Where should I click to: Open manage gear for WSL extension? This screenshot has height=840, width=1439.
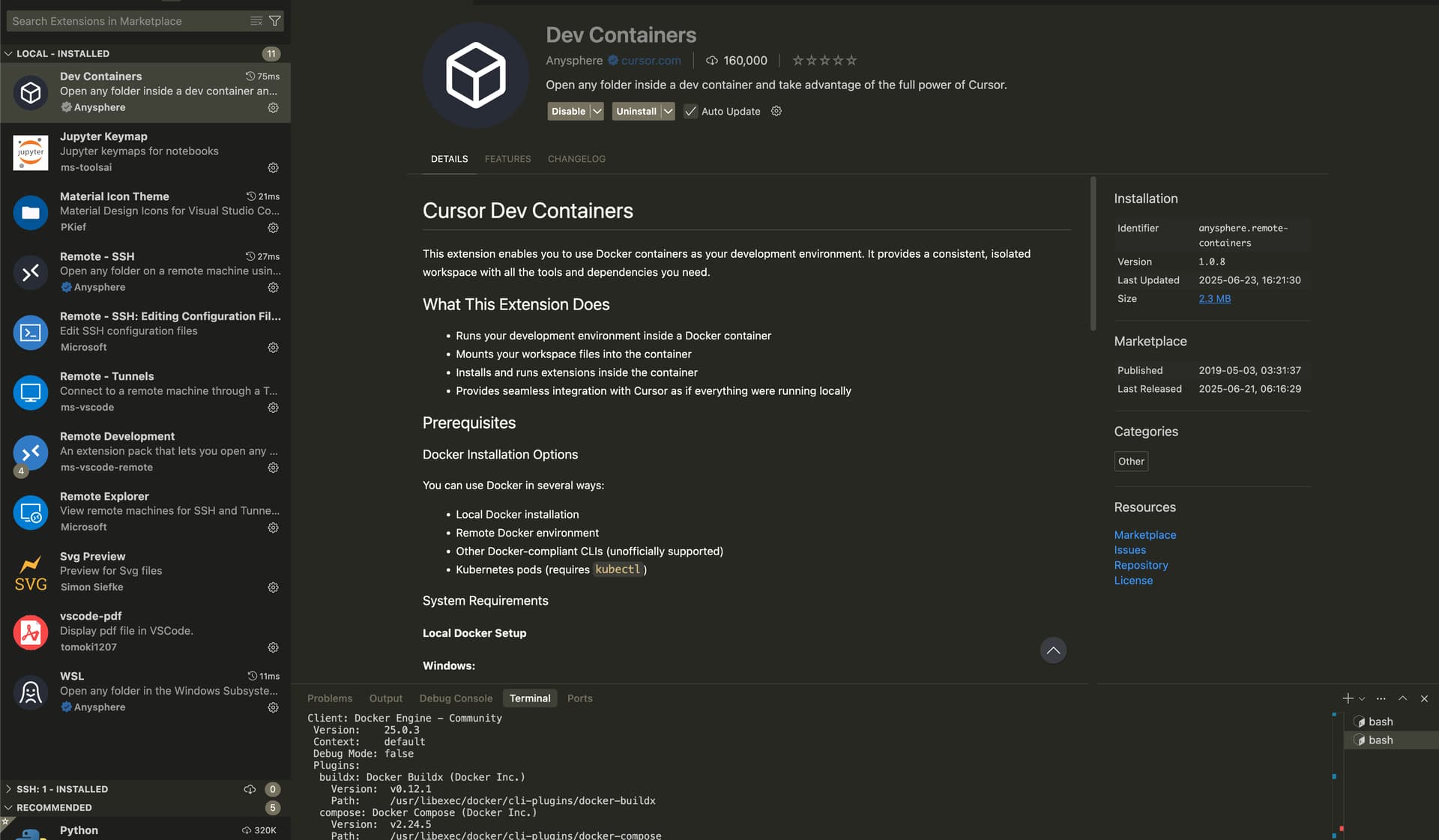[274, 707]
